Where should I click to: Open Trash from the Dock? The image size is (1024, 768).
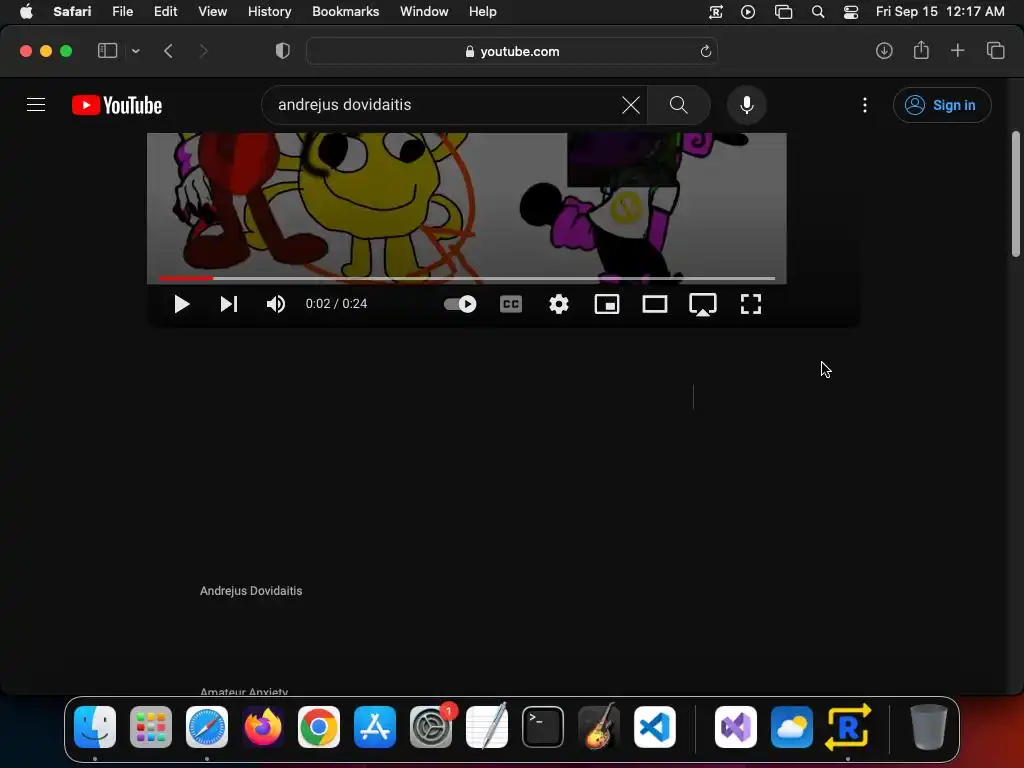(x=928, y=727)
